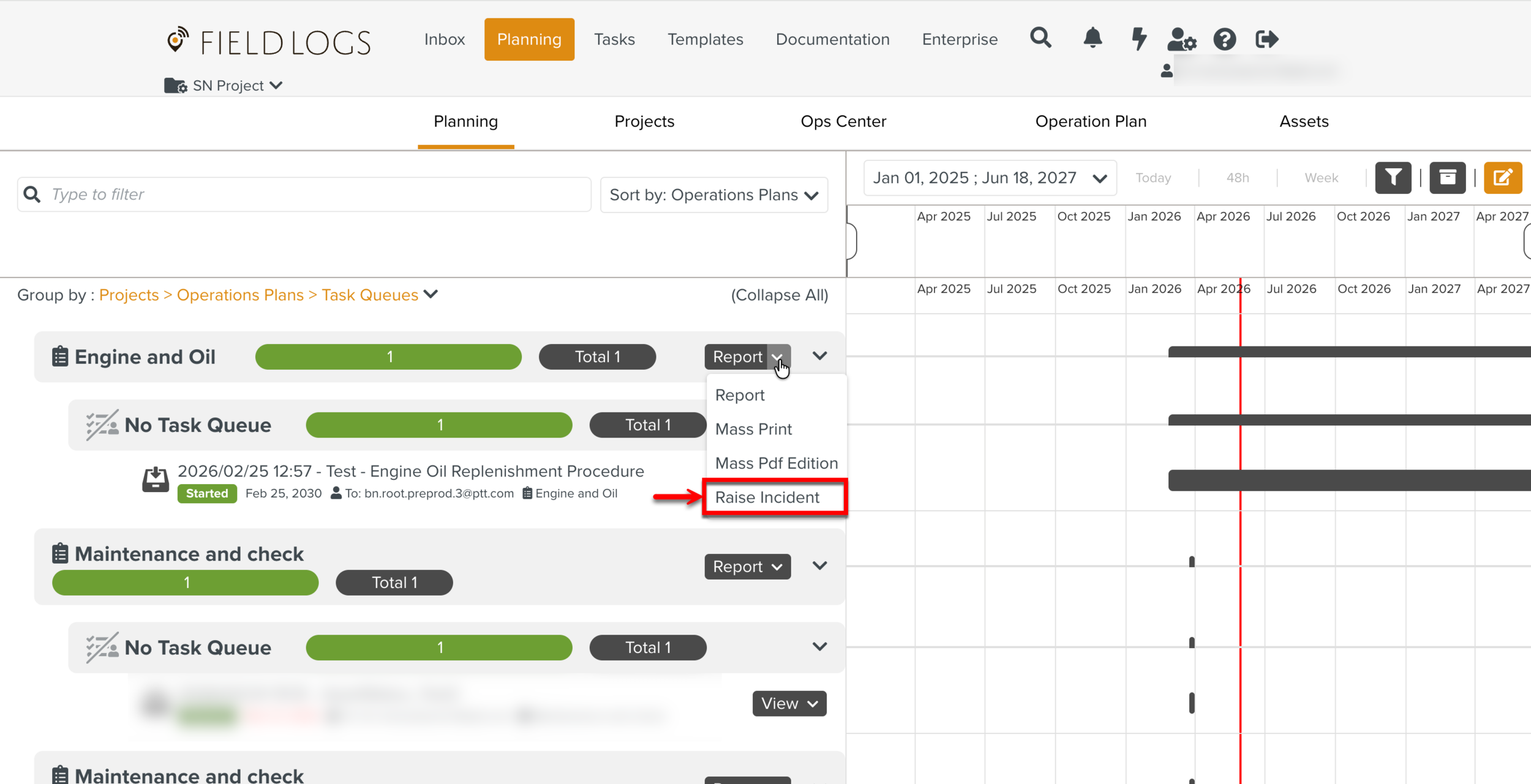The image size is (1531, 784).
Task: Open user settings icon with gear
Action: [1182, 39]
